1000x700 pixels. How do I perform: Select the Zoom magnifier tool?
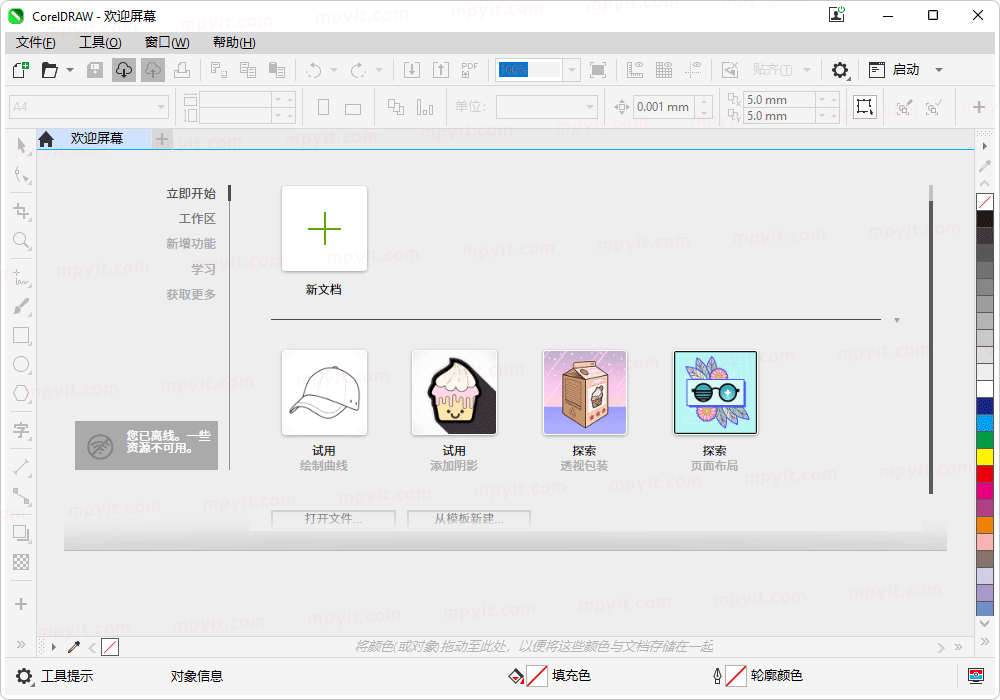coord(21,240)
